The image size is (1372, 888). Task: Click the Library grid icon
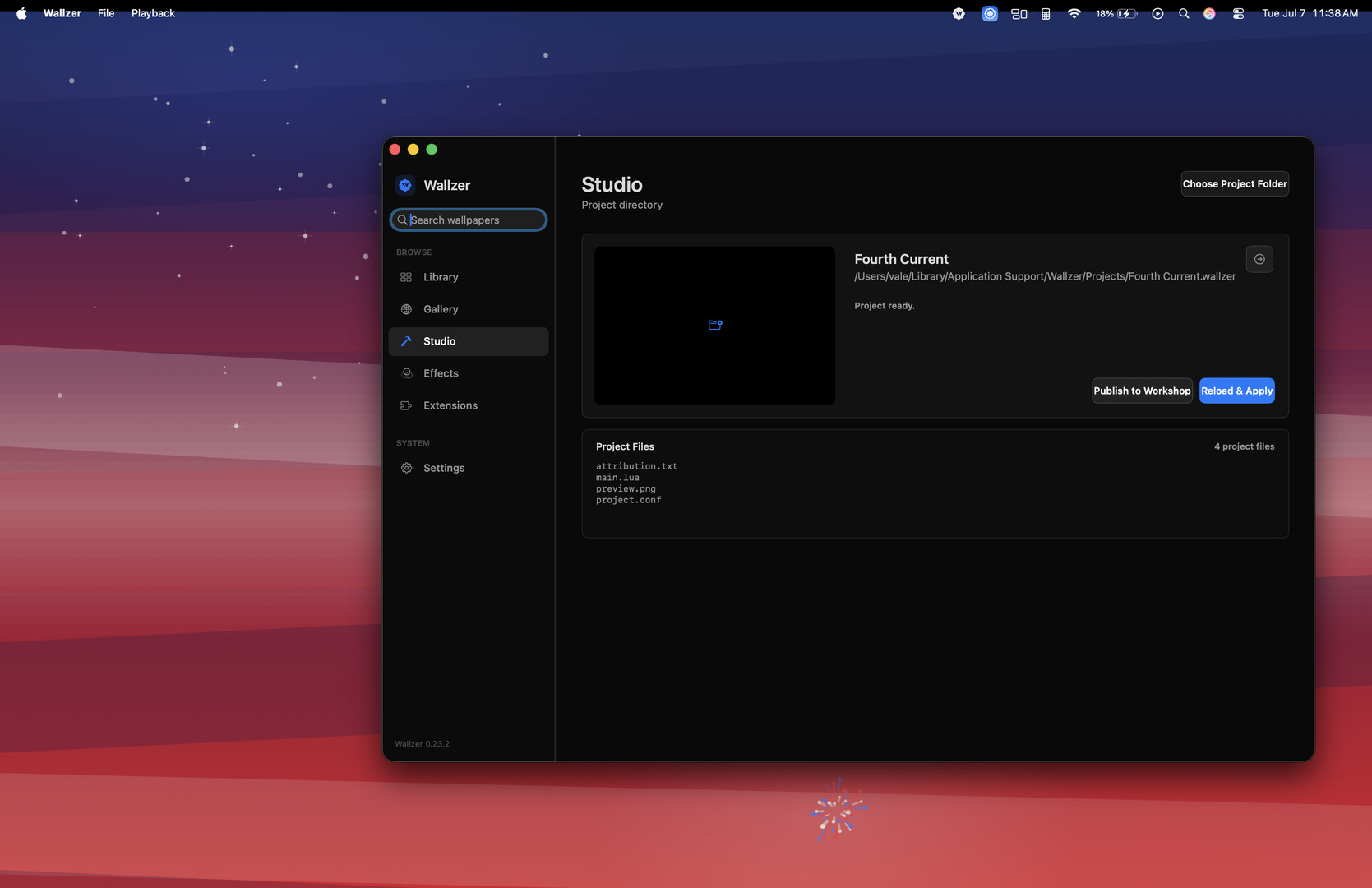(406, 277)
